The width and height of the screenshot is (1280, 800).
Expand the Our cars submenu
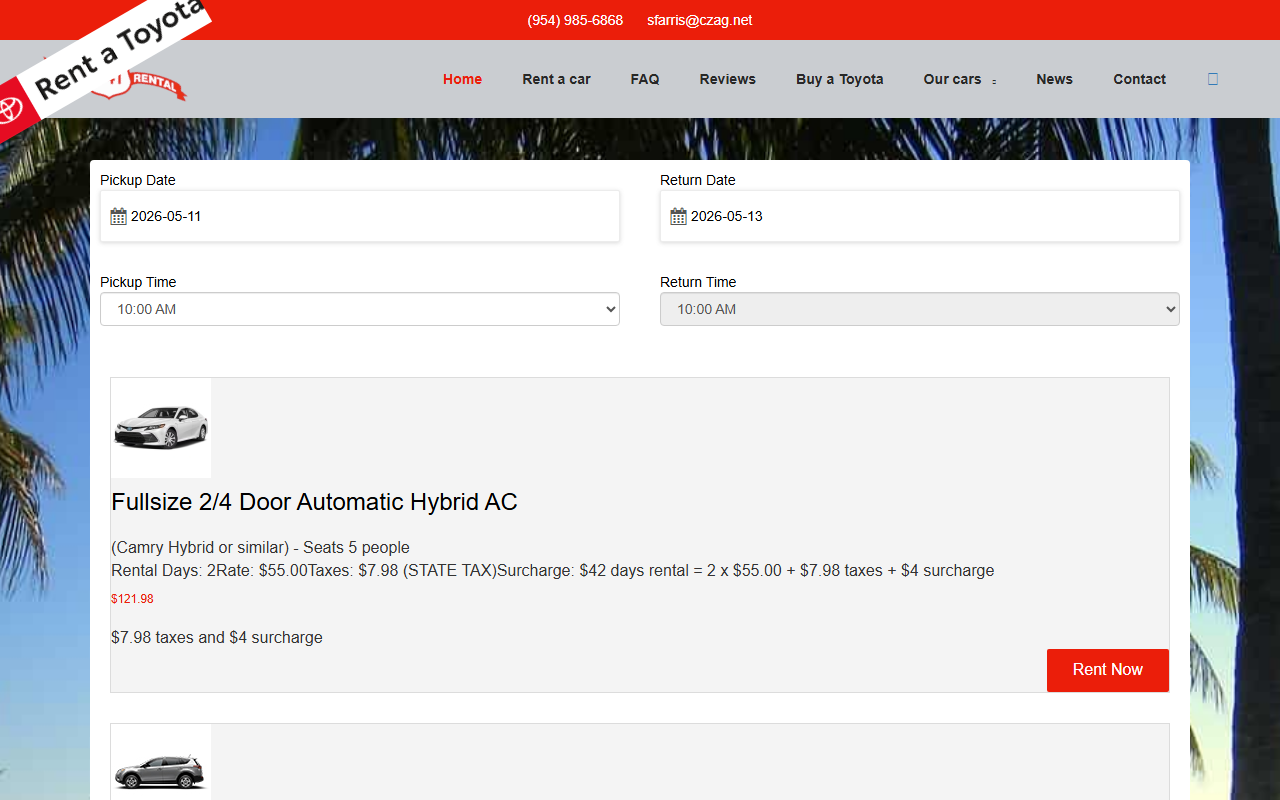(960, 79)
